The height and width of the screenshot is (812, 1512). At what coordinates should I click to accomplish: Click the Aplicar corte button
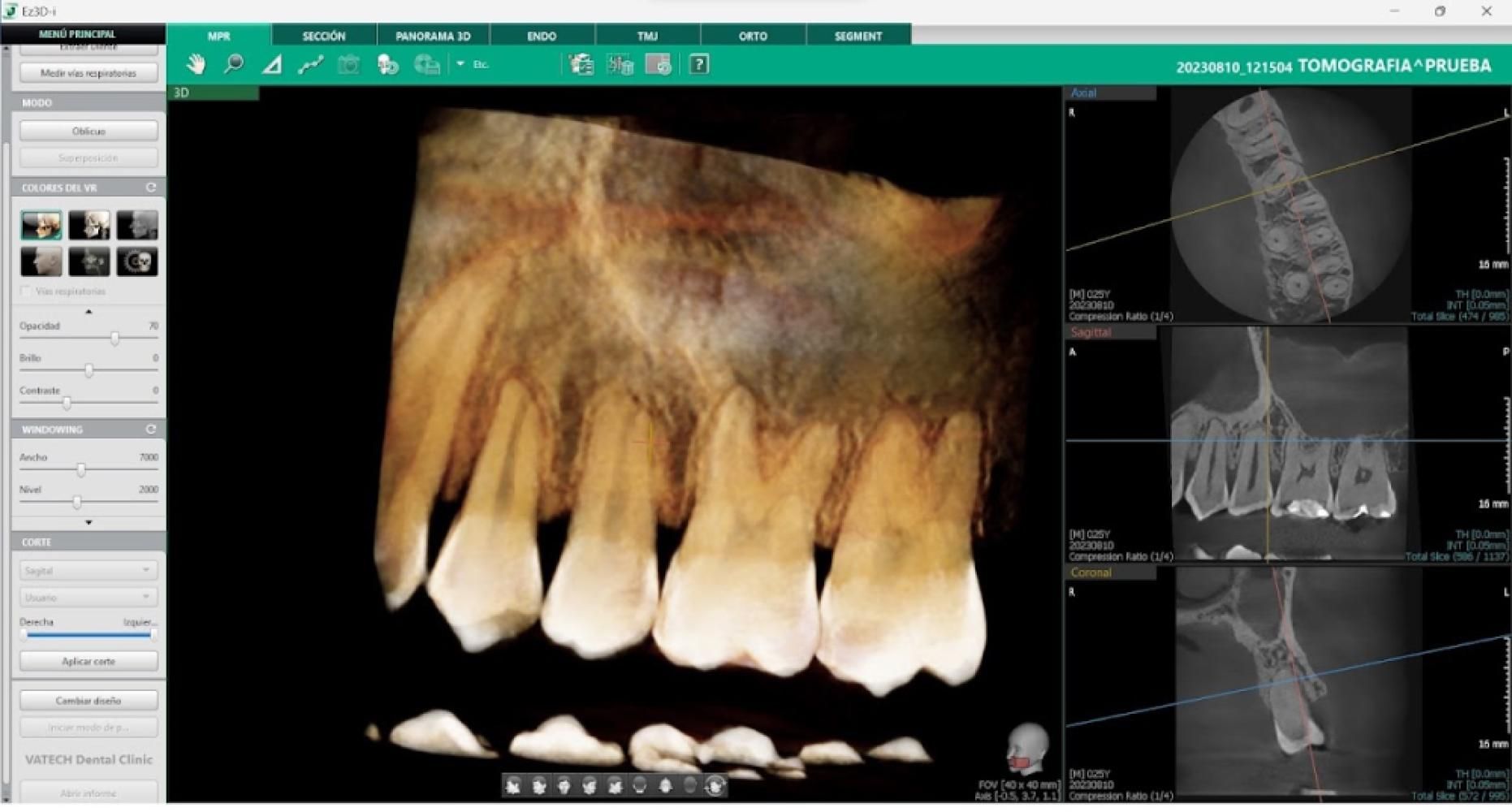tap(88, 661)
